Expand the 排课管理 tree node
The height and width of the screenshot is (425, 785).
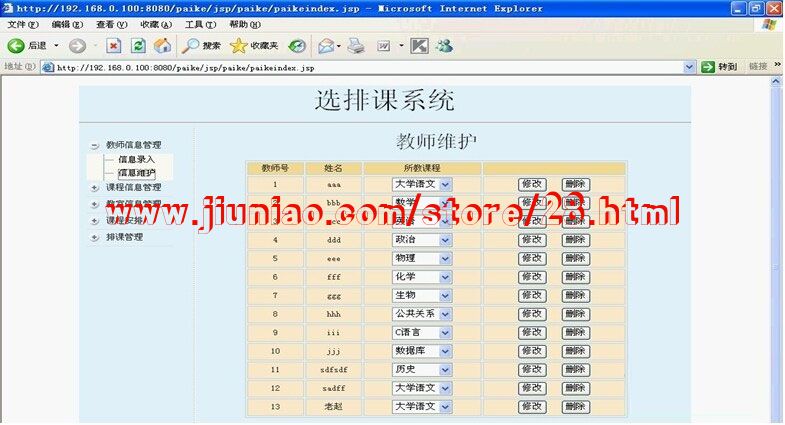click(94, 238)
